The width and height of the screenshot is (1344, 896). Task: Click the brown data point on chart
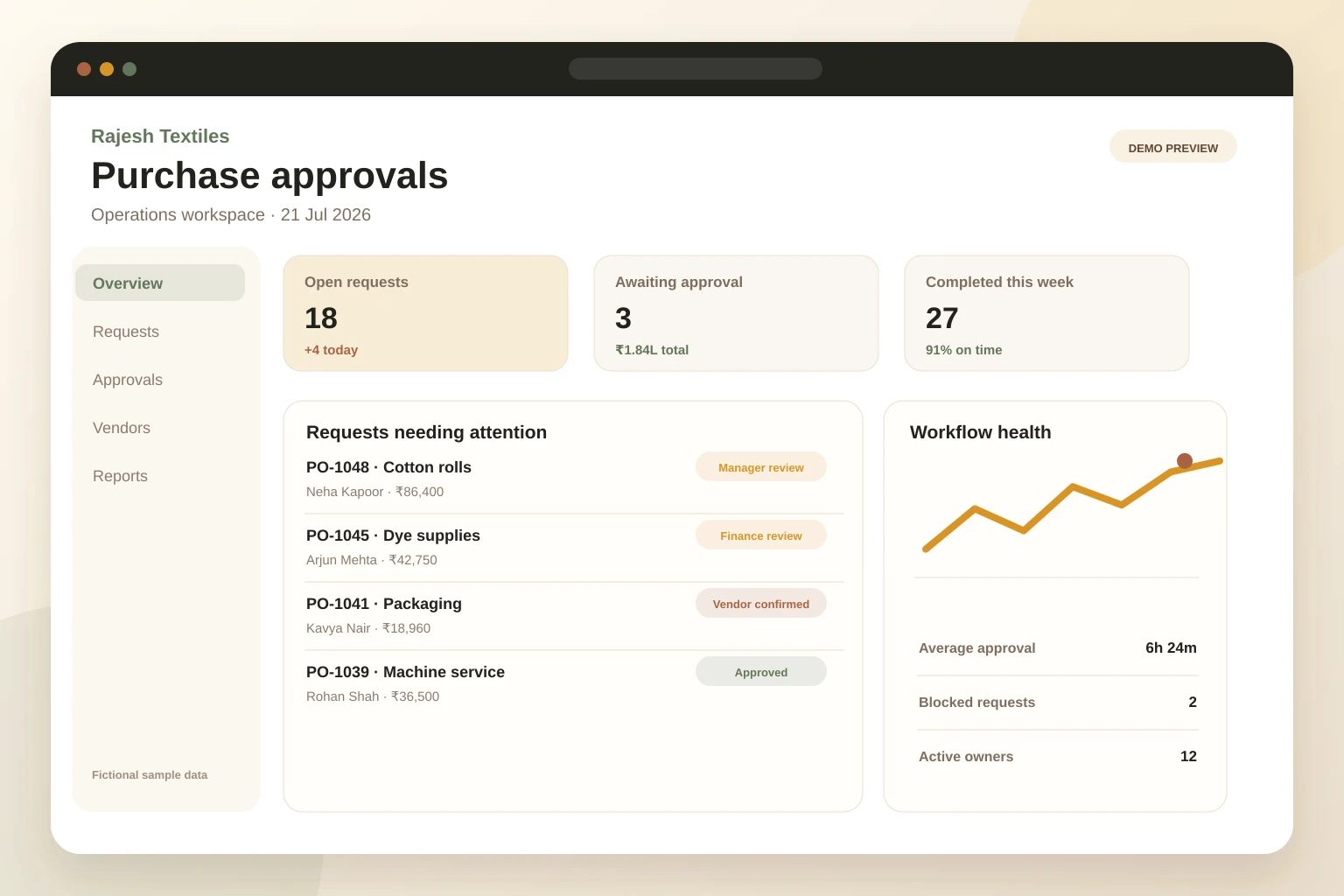pos(1185,461)
